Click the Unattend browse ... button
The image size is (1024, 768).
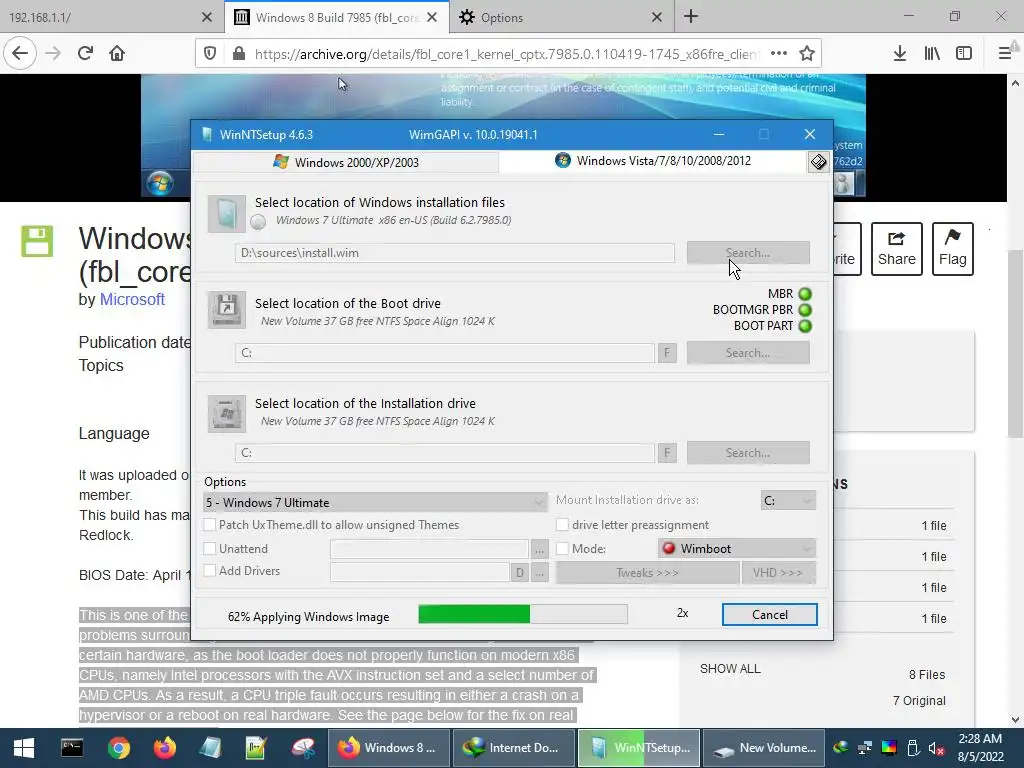(x=539, y=550)
